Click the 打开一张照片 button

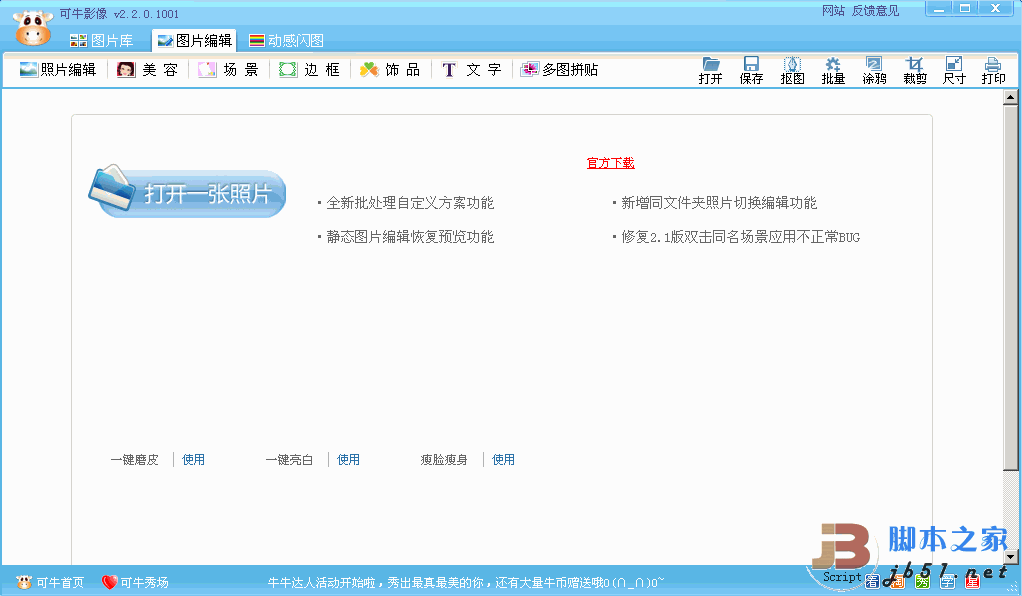coord(188,192)
